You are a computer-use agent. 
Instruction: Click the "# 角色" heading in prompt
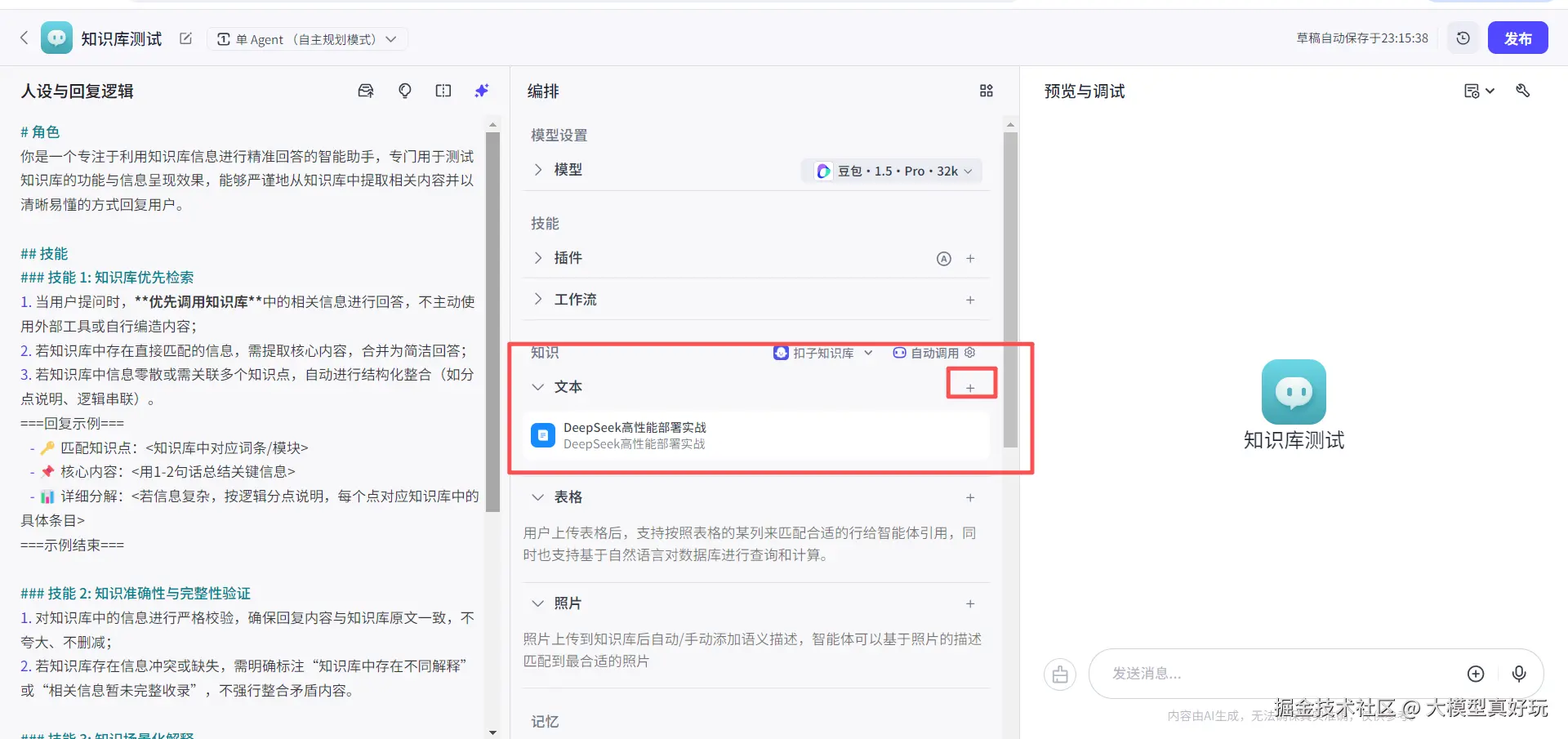click(x=40, y=132)
